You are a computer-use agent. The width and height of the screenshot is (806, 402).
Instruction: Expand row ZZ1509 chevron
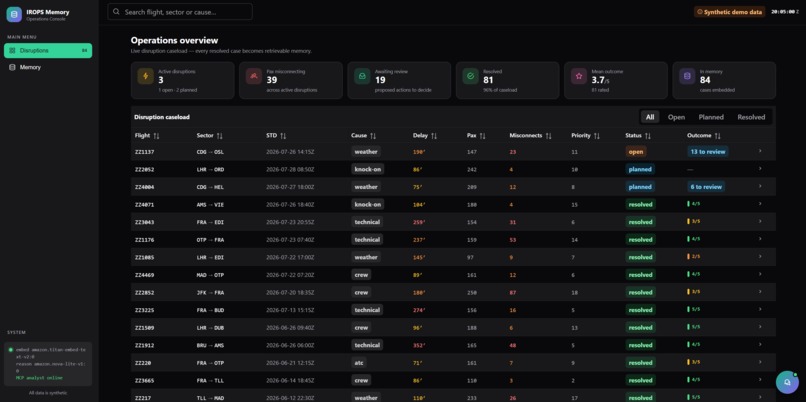pyautogui.click(x=760, y=327)
